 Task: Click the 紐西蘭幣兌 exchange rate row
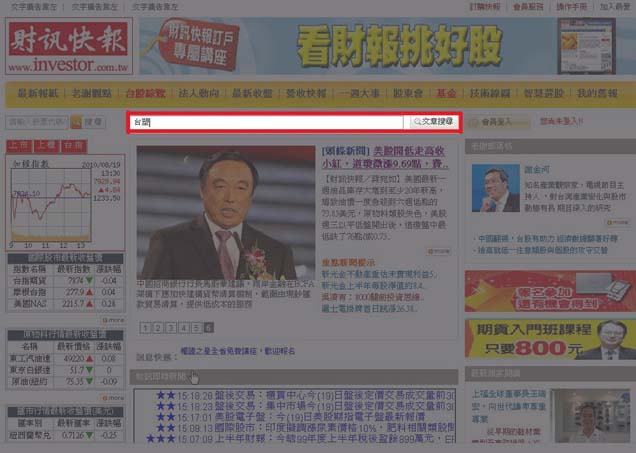click(x=65, y=435)
